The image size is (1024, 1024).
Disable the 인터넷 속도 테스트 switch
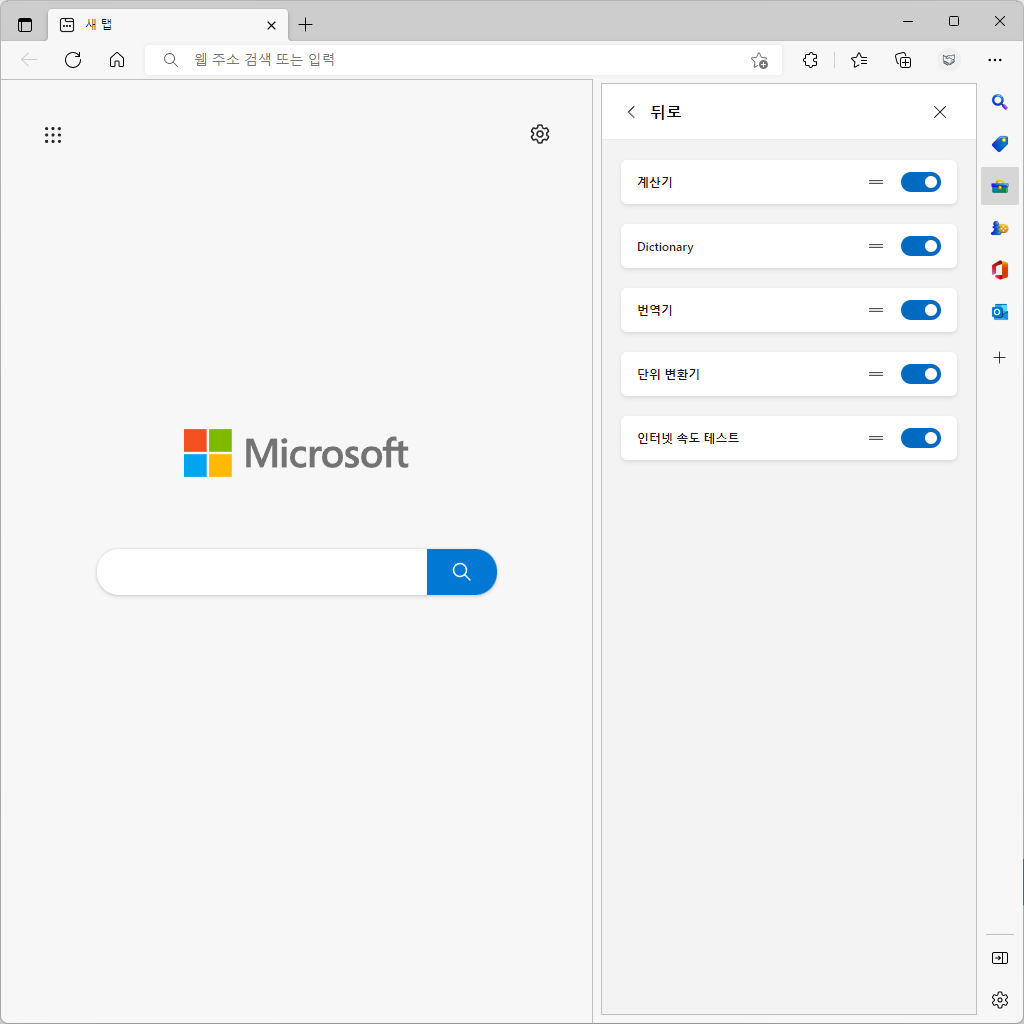920,438
